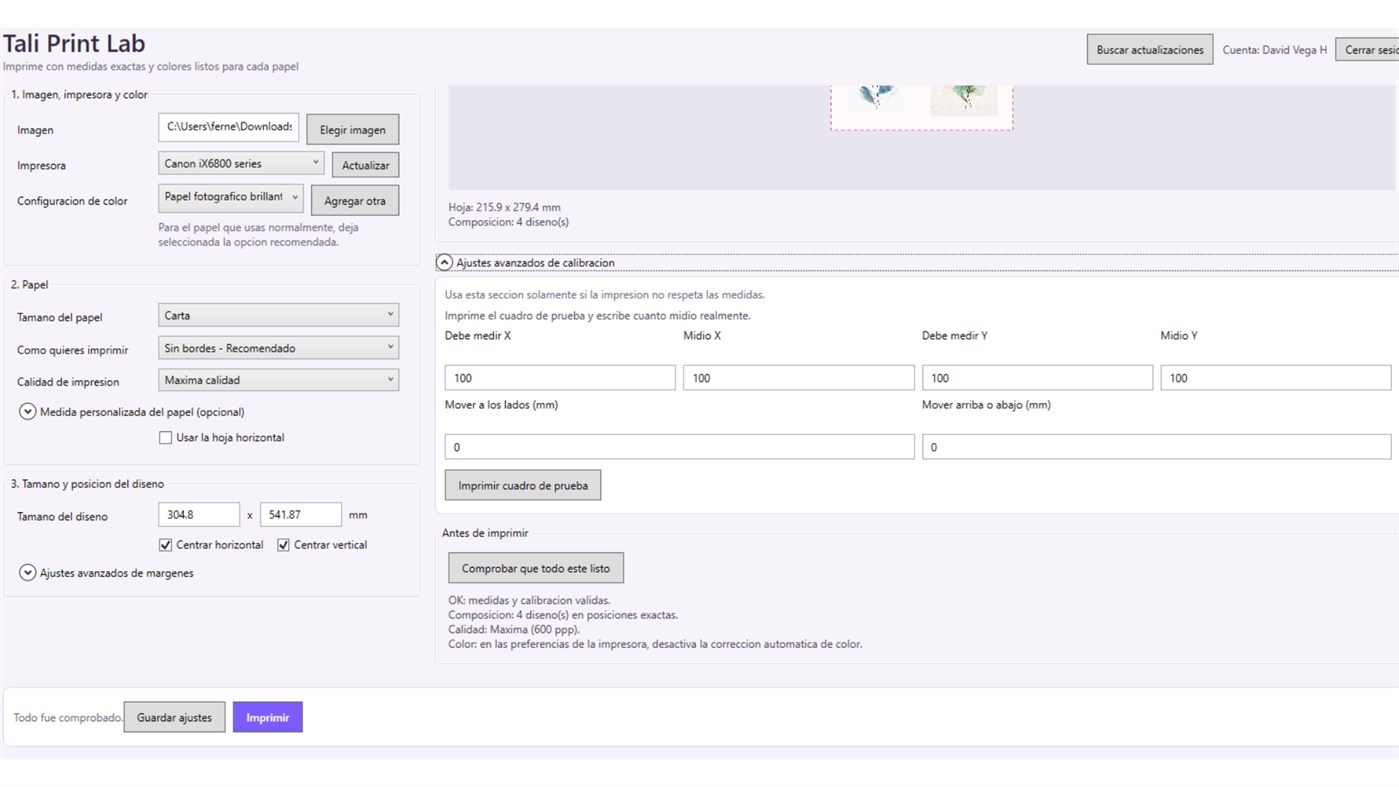This screenshot has height=787, width=1399.
Task: Click the Cerrar sesion button
Action: point(1368,50)
